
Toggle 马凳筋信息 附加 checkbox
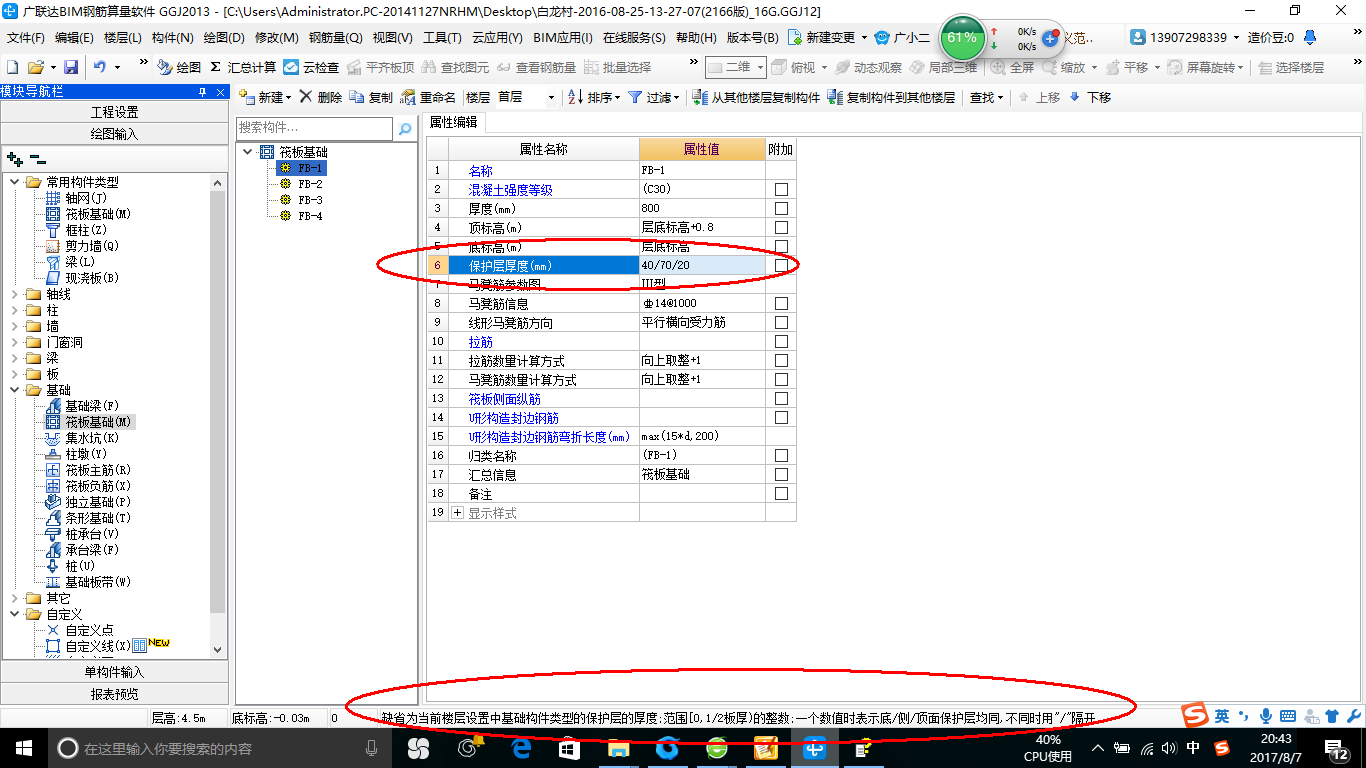pos(781,303)
